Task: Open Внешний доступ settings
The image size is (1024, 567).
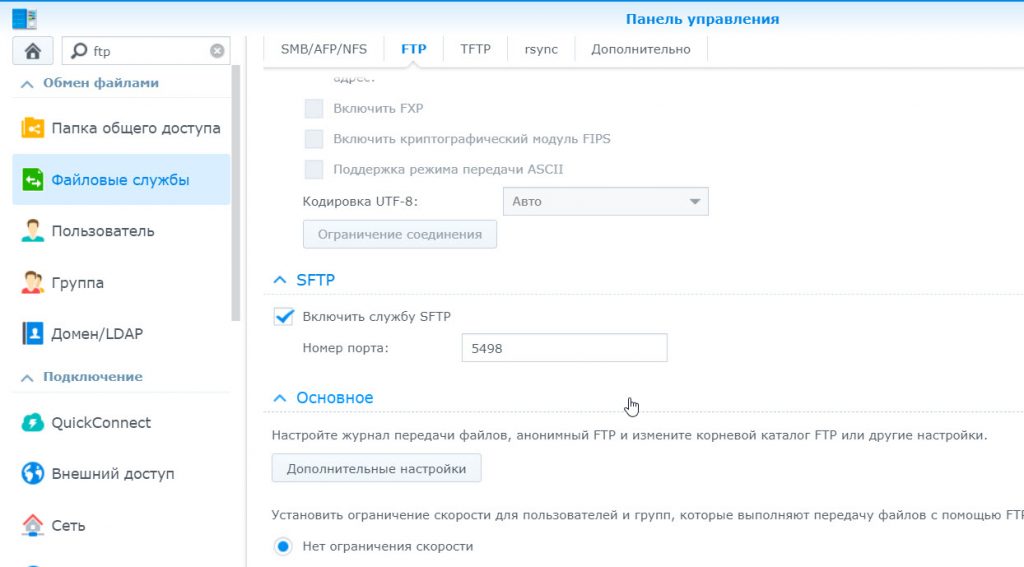Action: [121, 473]
